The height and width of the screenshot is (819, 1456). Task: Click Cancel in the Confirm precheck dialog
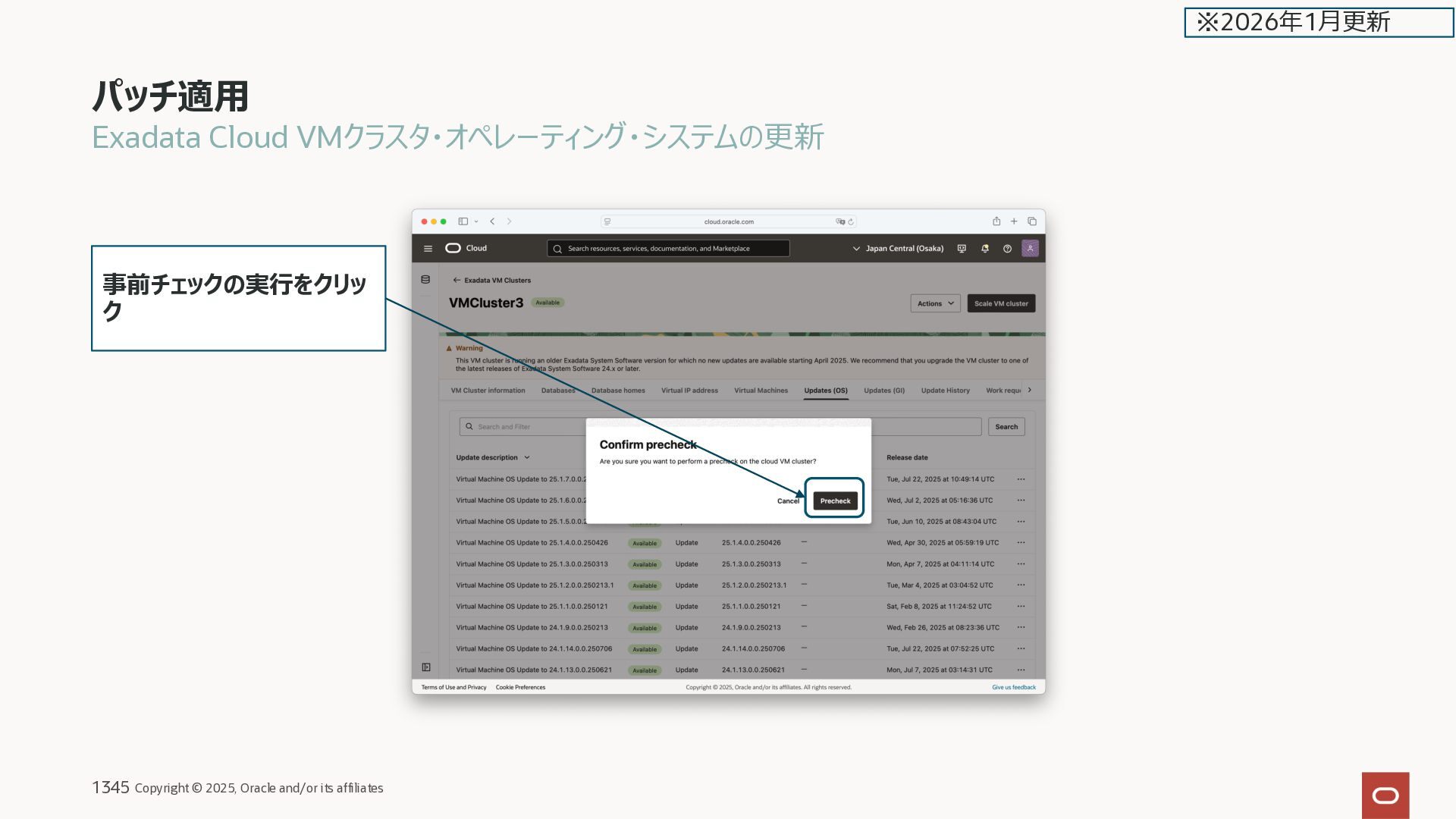(x=788, y=501)
